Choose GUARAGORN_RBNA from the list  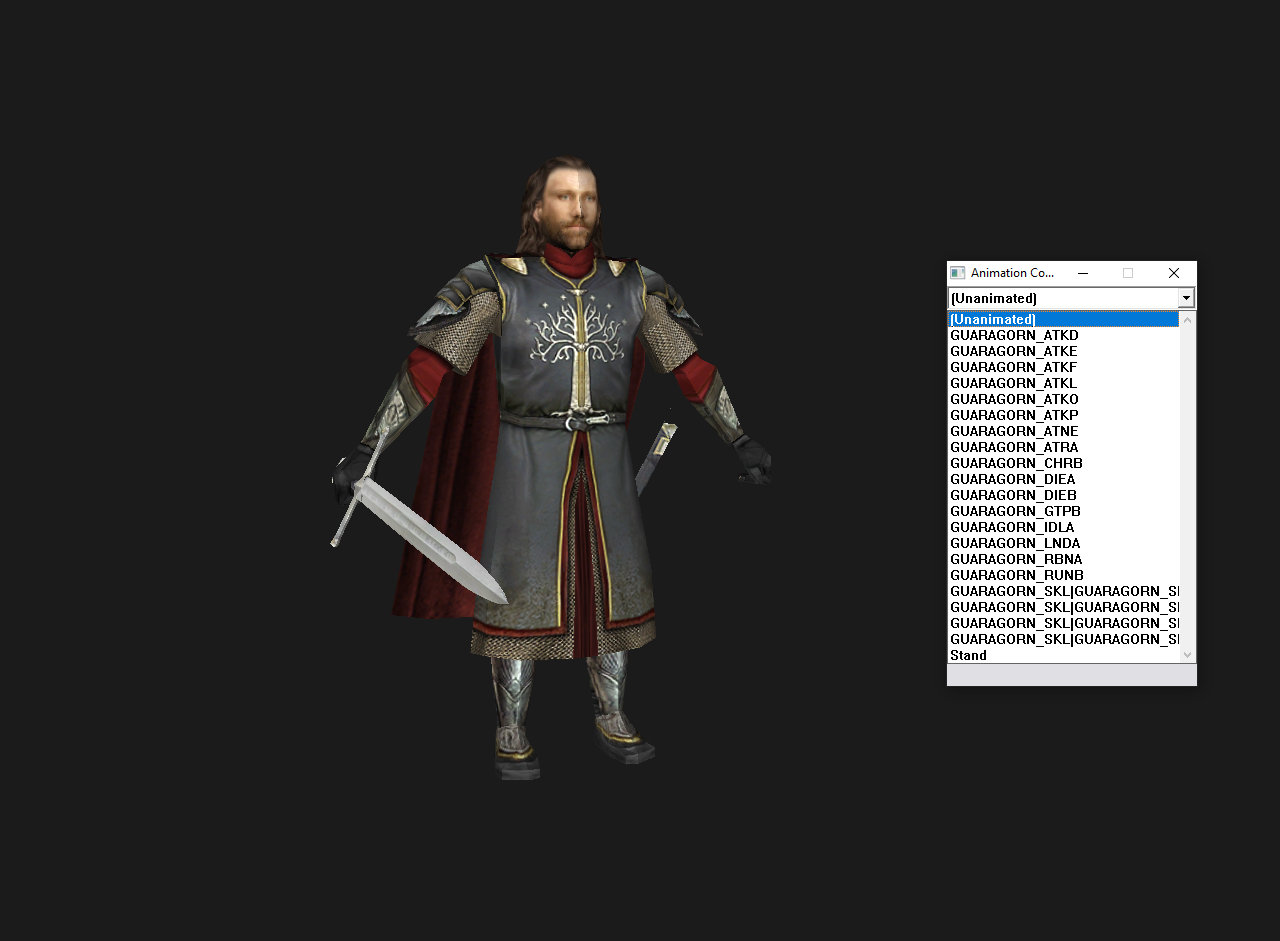point(1064,559)
